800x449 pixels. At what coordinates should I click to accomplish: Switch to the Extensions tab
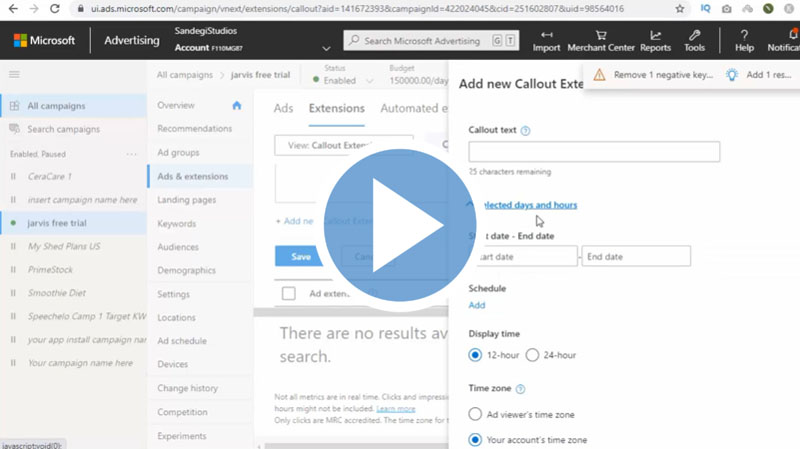click(337, 108)
